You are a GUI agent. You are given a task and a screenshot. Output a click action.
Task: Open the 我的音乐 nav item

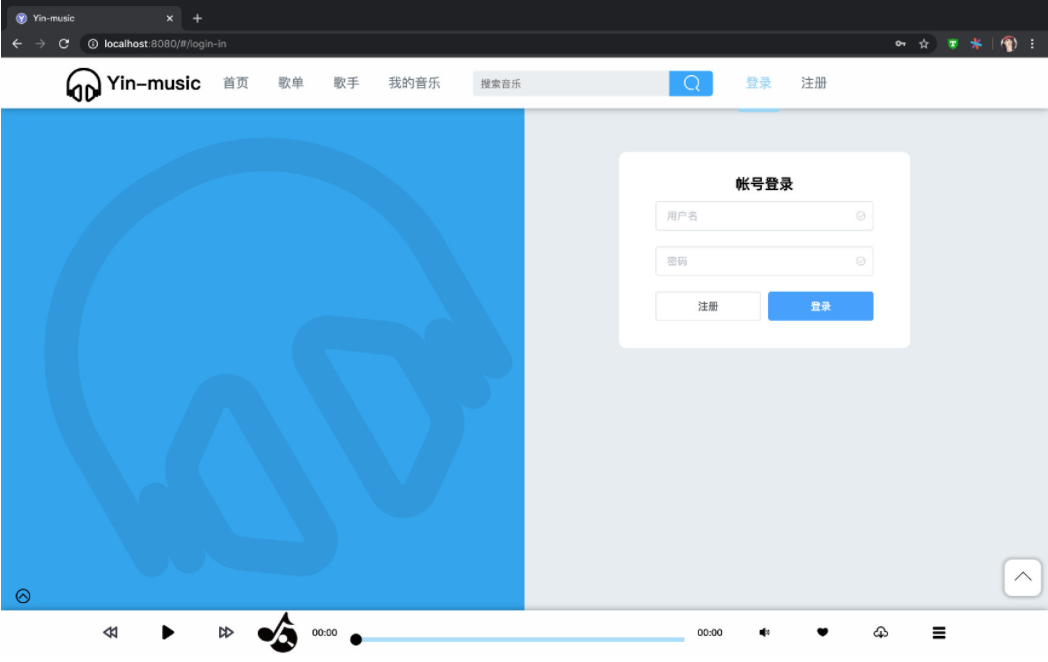(414, 83)
